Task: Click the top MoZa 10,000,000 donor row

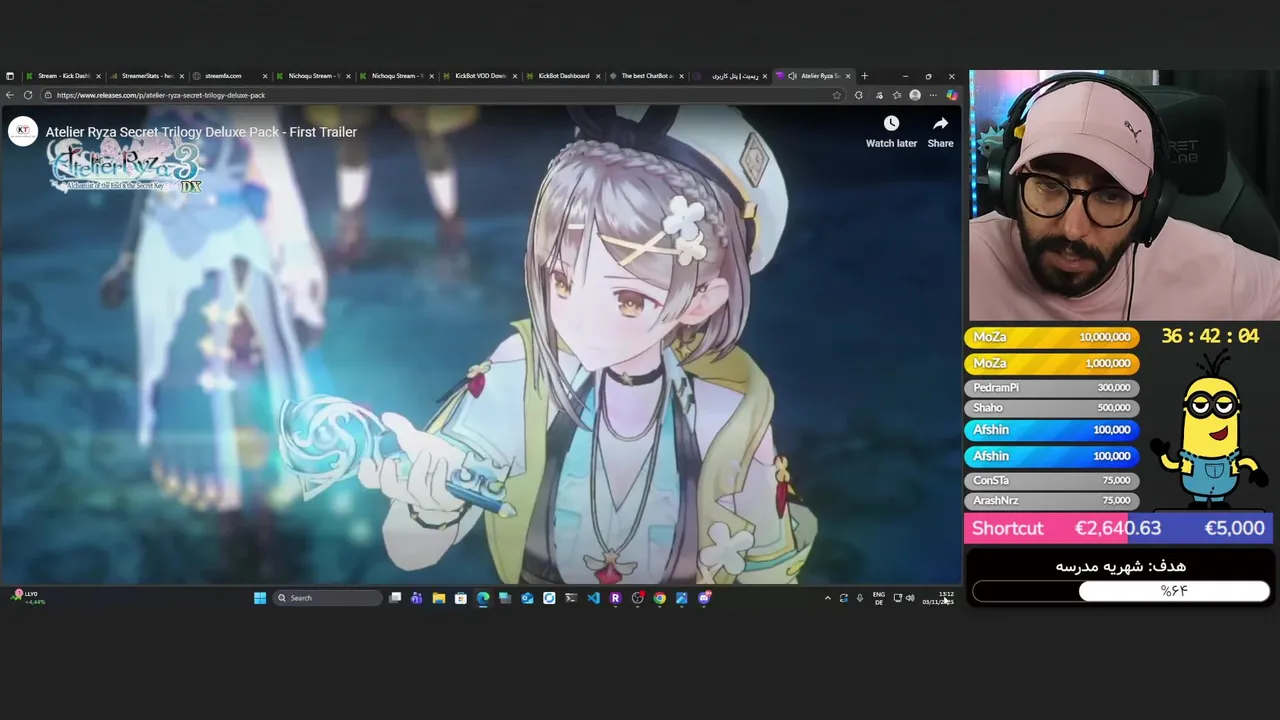Action: tap(1051, 337)
